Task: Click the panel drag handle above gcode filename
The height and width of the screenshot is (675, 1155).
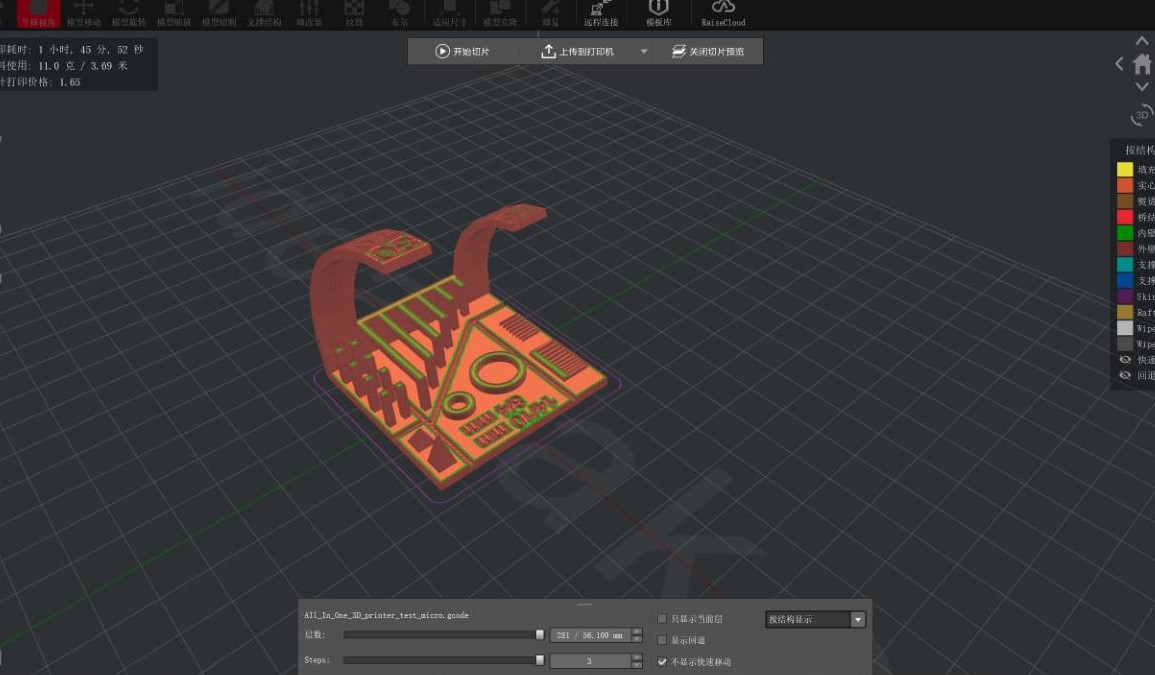Action: coord(585,604)
